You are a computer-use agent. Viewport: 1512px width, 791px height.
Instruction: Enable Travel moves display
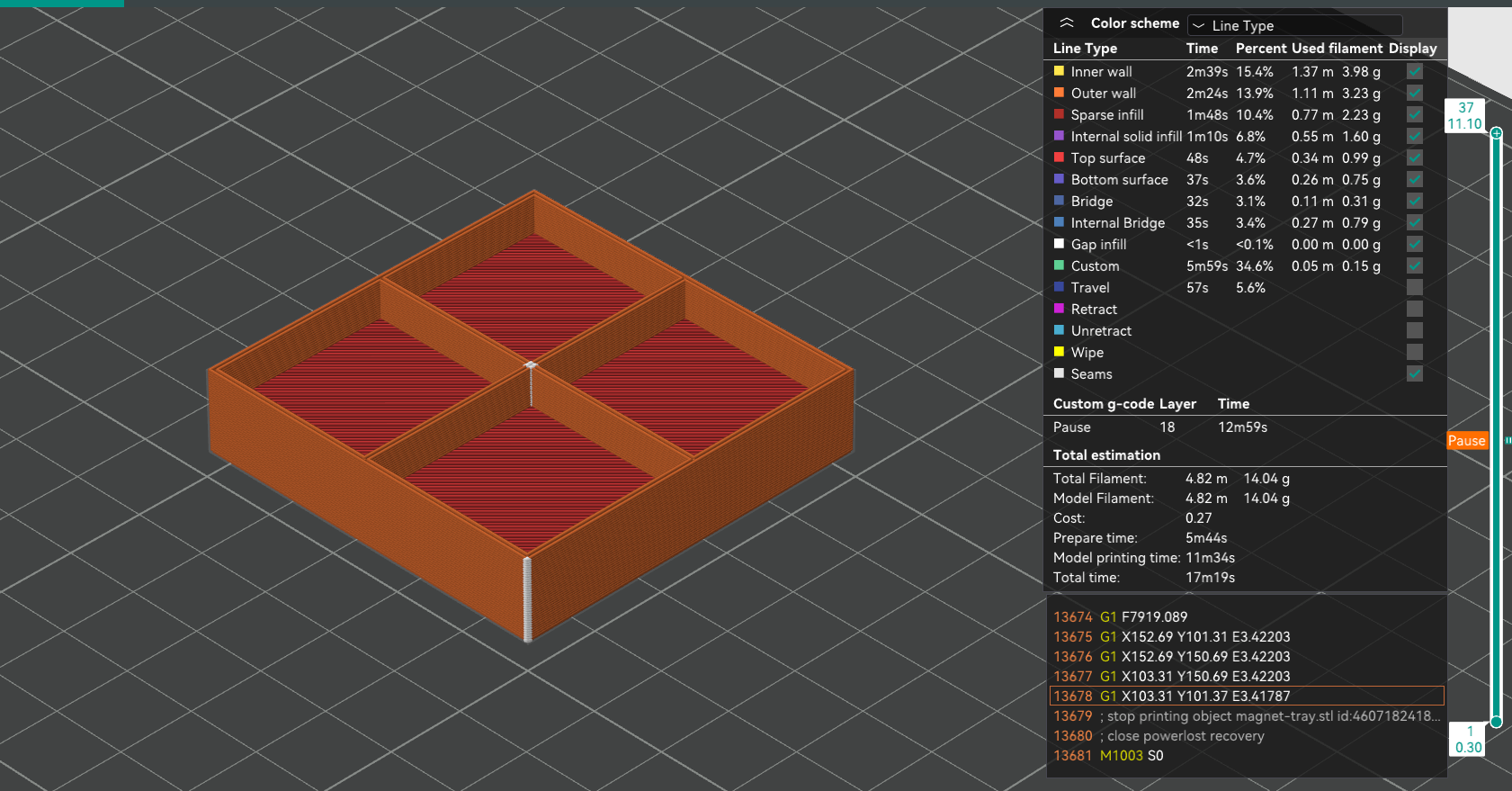(1415, 288)
